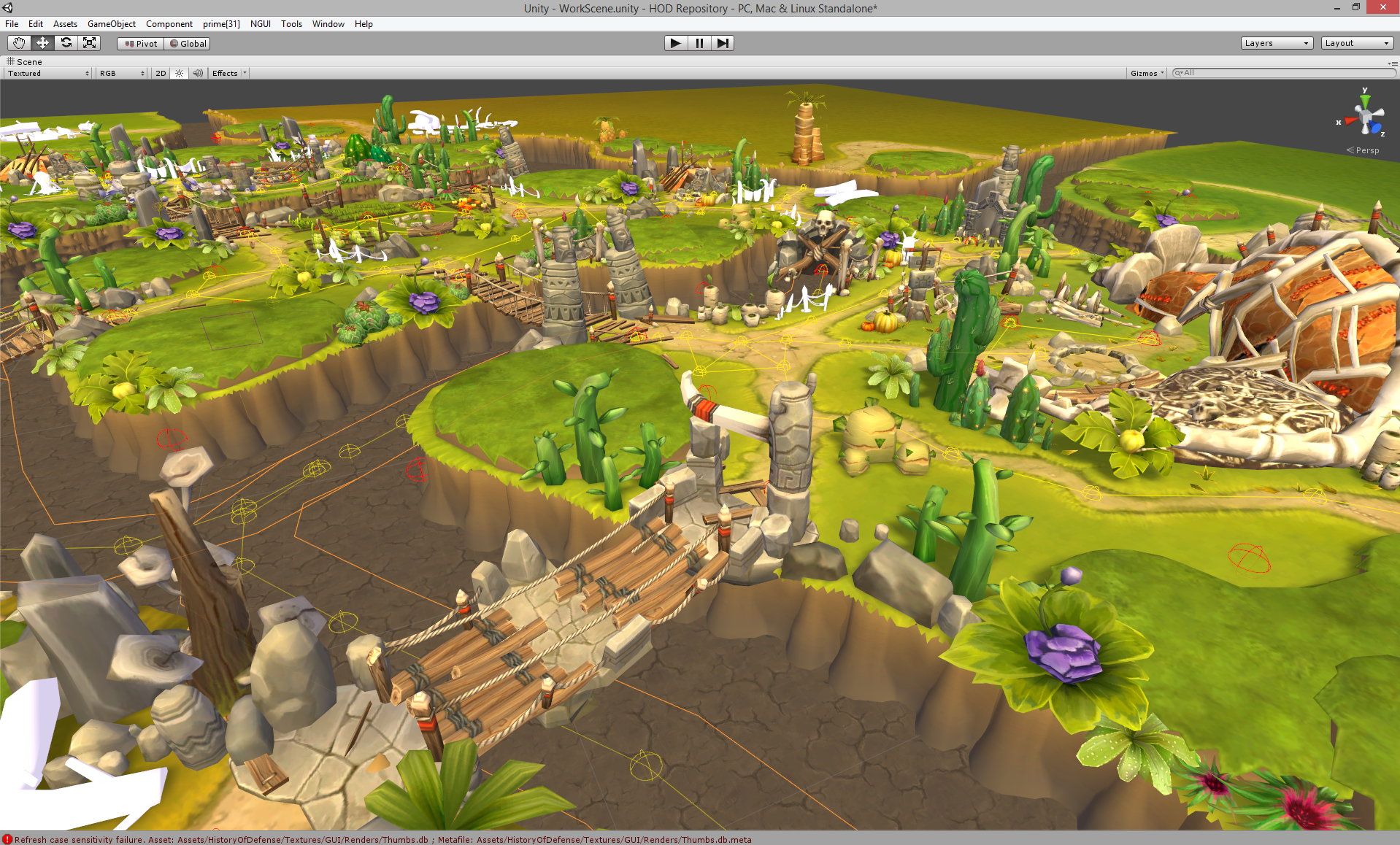
Task: Click the gizmo center cube
Action: pyautogui.click(x=1366, y=117)
